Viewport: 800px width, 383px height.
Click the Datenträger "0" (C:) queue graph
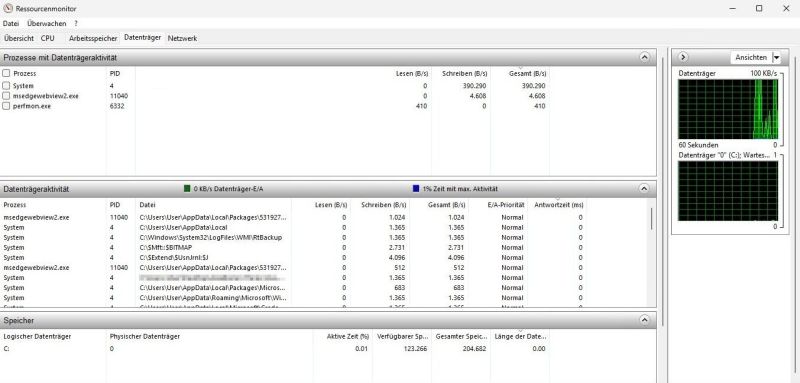728,191
